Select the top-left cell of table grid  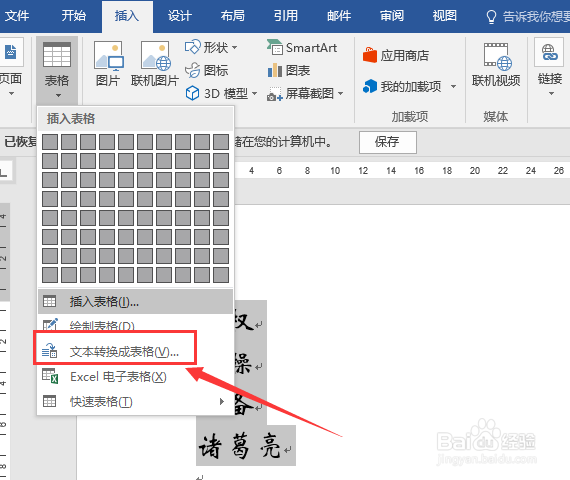click(x=50, y=142)
